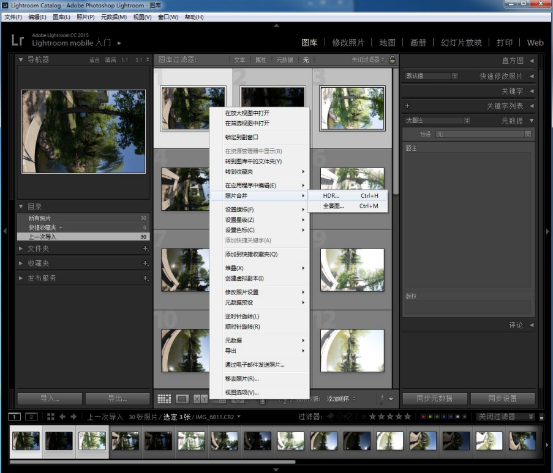Screen dimensions: 553x473
Task: Collapse filmstrip with the bottom edge arrow
Action: pos(276,469)
